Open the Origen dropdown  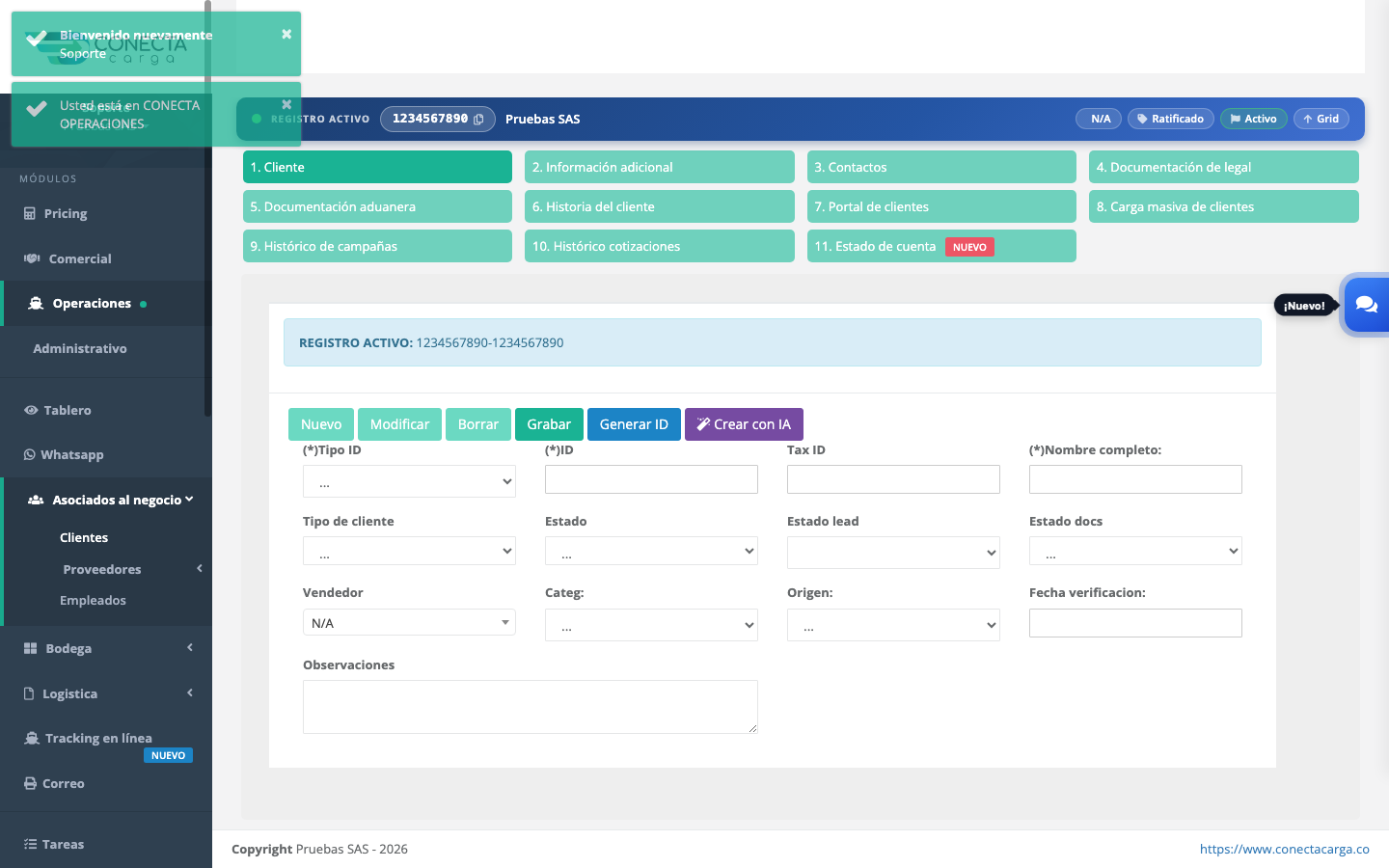pyautogui.click(x=893, y=625)
